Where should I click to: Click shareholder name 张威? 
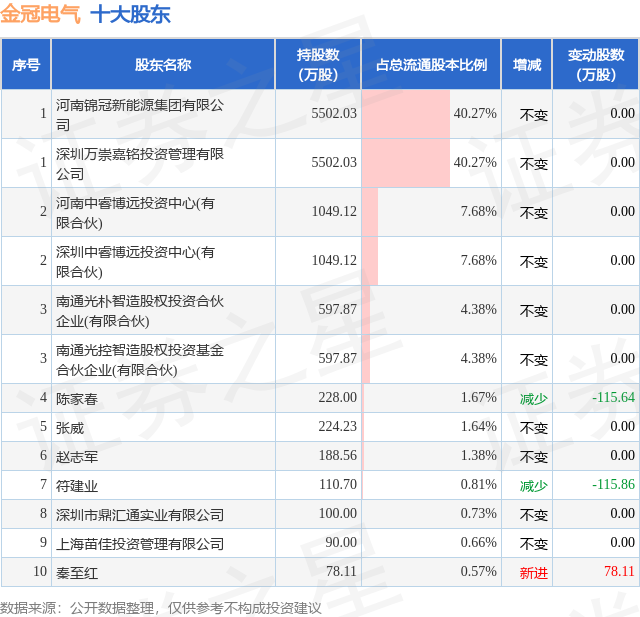70,428
